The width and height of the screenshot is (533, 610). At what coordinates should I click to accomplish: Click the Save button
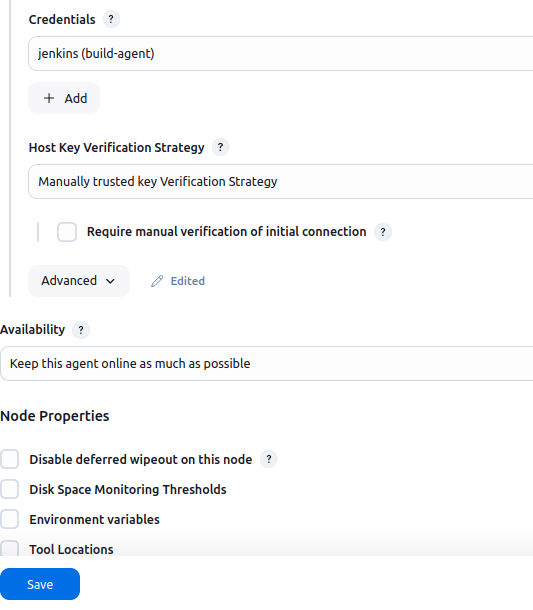pos(40,584)
